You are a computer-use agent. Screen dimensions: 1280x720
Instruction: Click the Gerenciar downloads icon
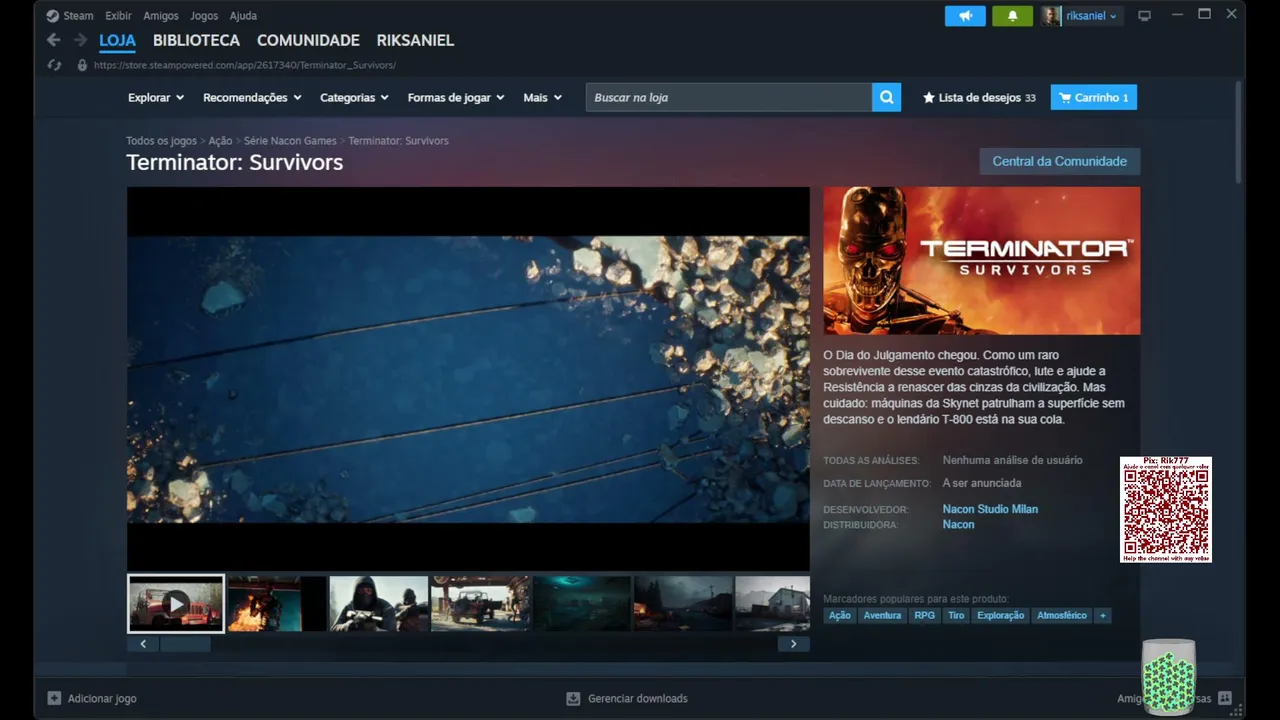click(x=573, y=698)
